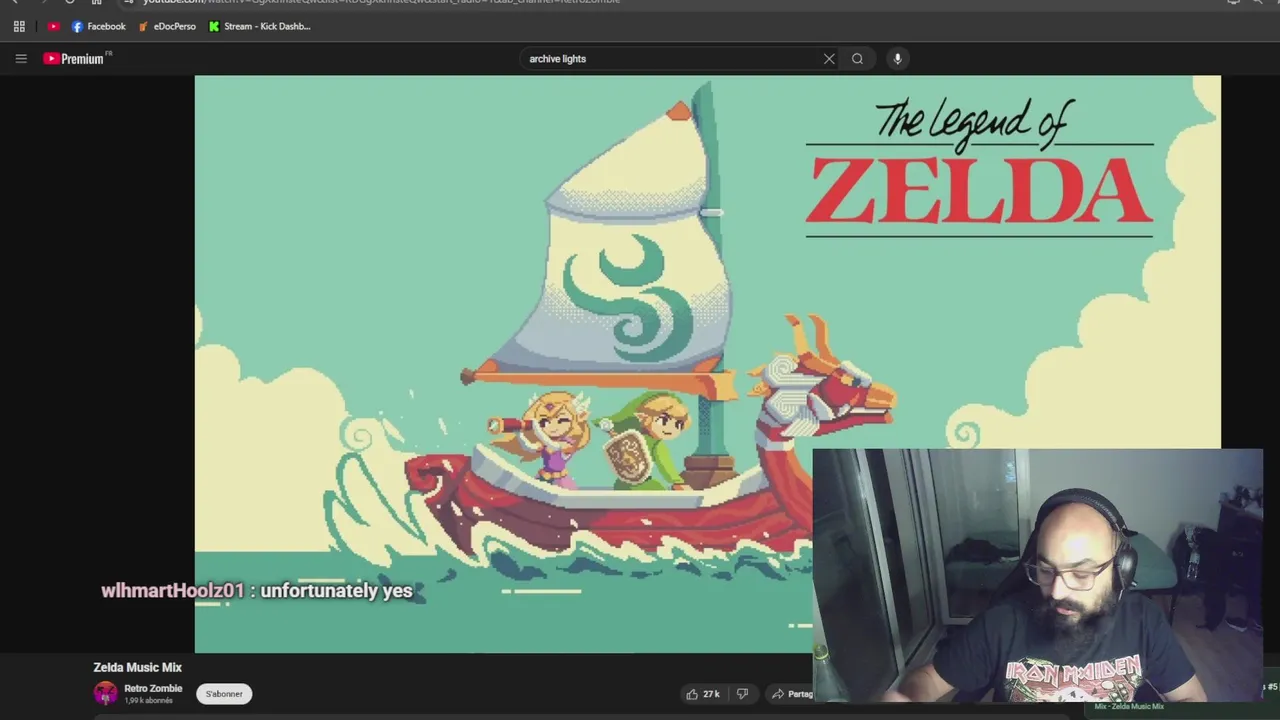Dislike the video with thumbs down
1280x720 pixels.
coord(742,694)
